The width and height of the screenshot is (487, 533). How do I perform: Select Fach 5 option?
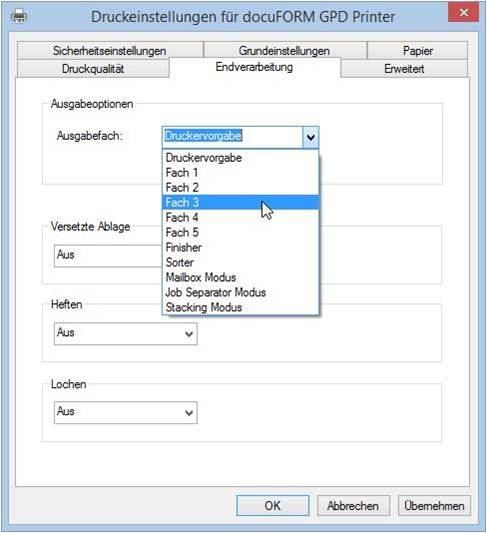point(241,233)
